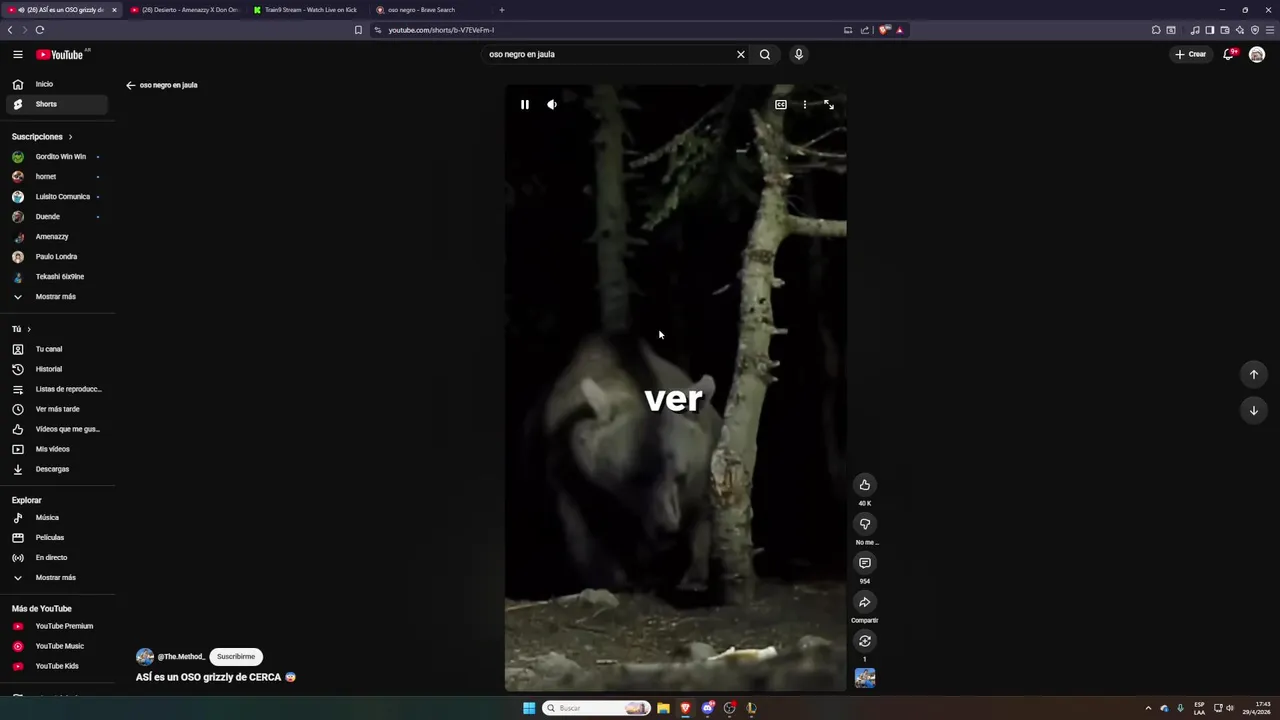1280x720 pixels.
Task: Open Descargas in sidebar
Action: (56, 469)
